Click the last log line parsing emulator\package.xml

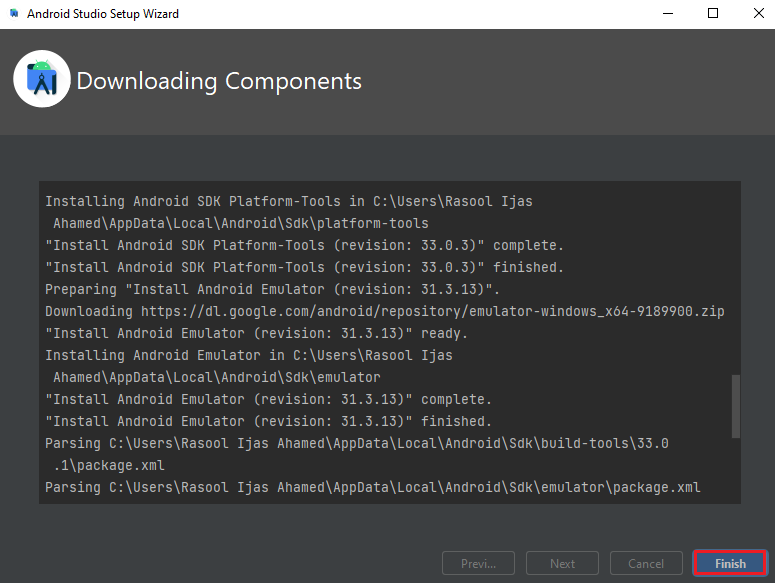(x=373, y=487)
